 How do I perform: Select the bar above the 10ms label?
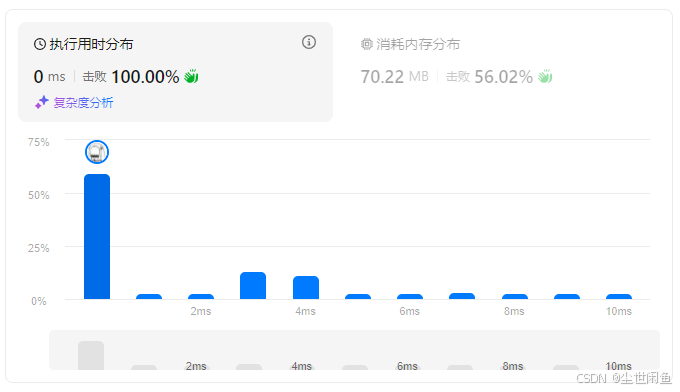[x=619, y=297]
